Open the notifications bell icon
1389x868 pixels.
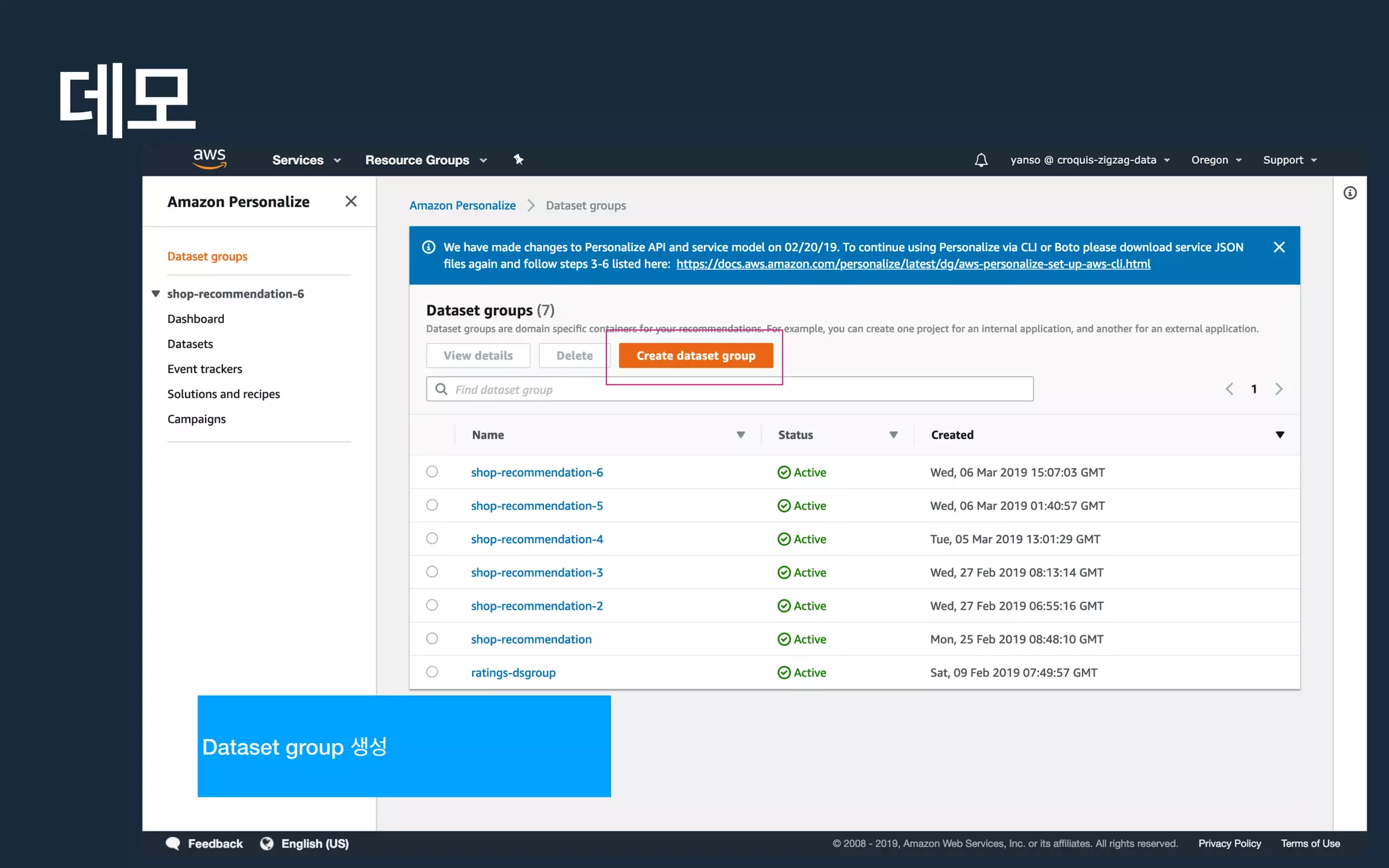pyautogui.click(x=981, y=160)
